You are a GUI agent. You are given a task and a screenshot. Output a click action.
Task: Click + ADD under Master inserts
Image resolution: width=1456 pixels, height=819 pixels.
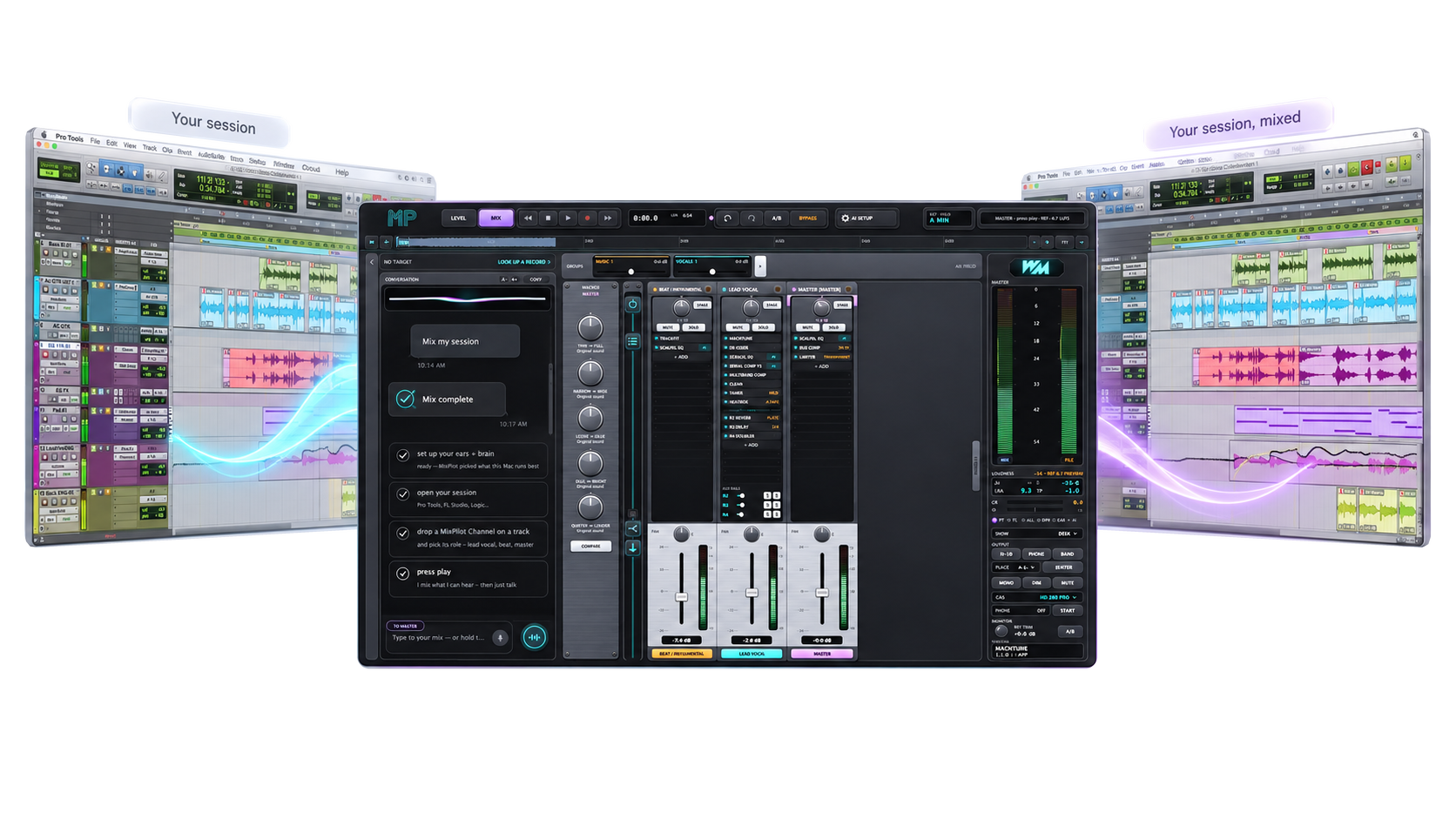pos(821,366)
